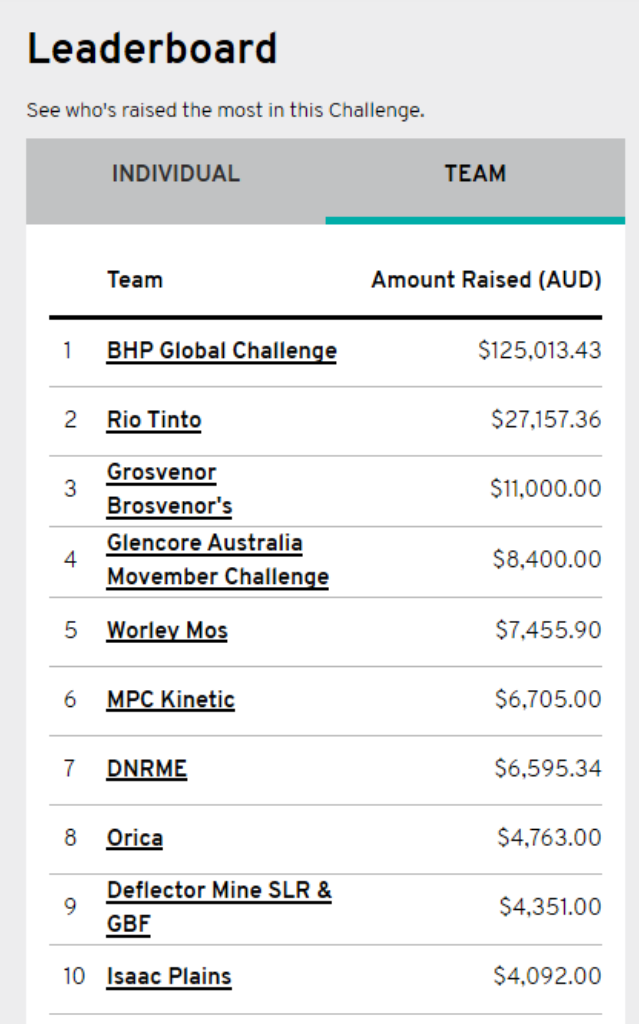This screenshot has height=1024, width=639.
Task: Click the Worley Mos team link
Action: pos(167,630)
